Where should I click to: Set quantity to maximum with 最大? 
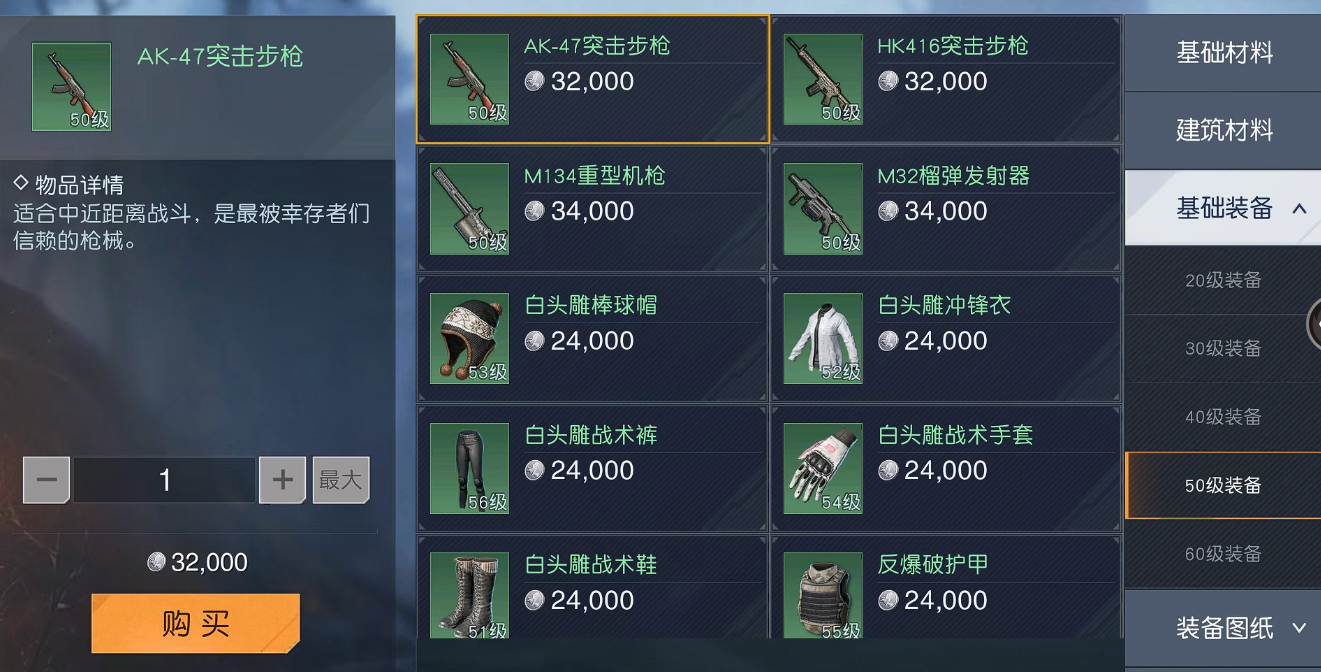pos(341,481)
